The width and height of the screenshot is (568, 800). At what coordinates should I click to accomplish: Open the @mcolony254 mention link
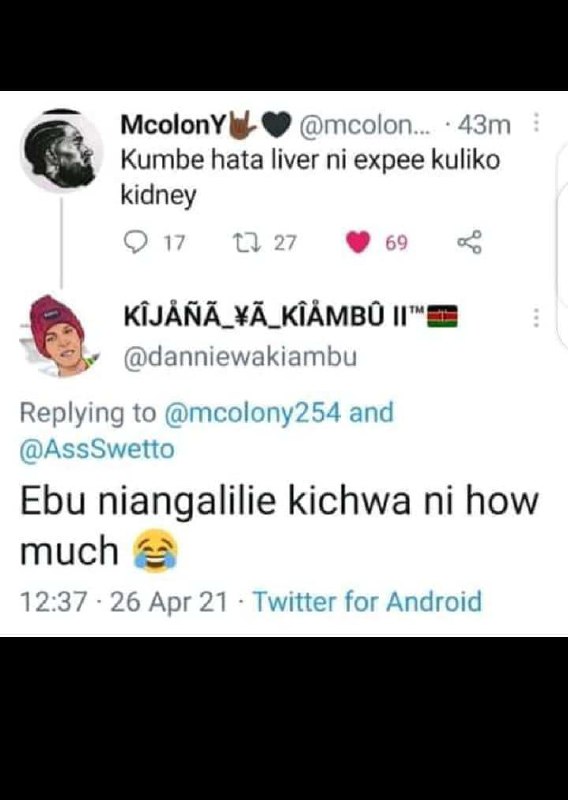click(x=252, y=412)
